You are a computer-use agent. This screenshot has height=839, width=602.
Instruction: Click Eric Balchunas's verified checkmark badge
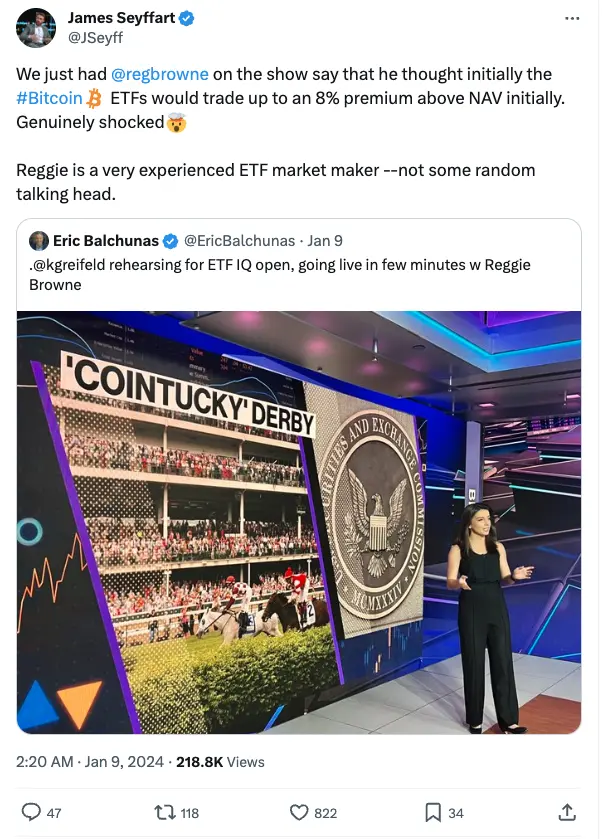click(x=170, y=242)
